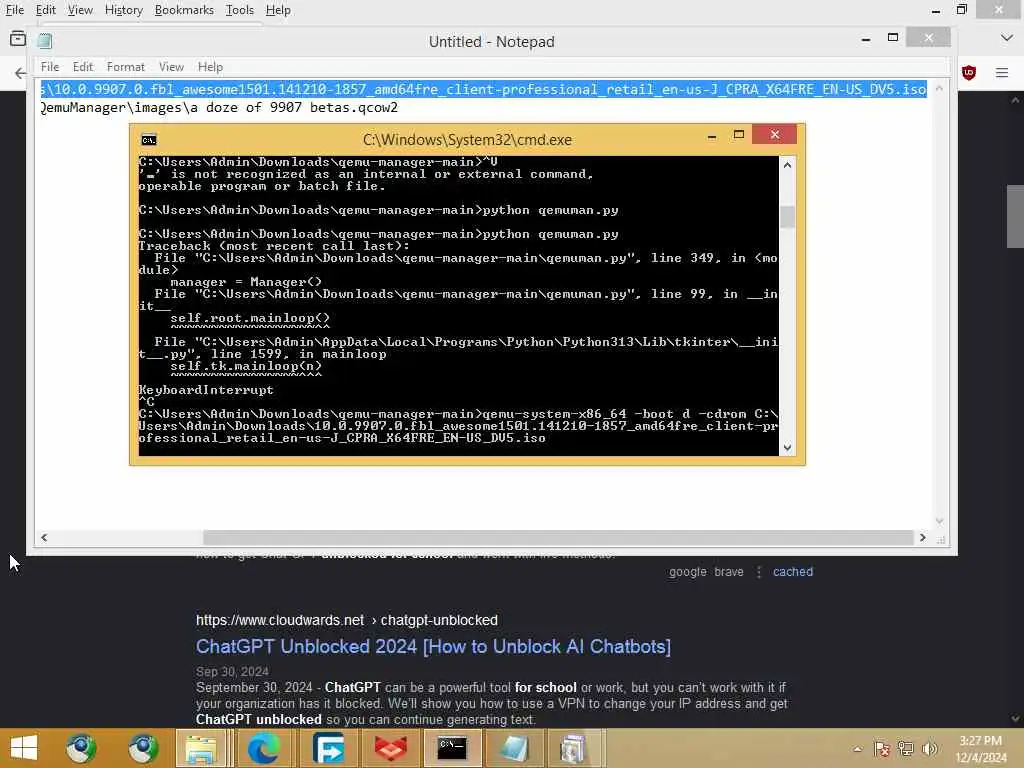Open the blue arrow app taskbar icon
This screenshot has height=768, width=1024.
328,748
